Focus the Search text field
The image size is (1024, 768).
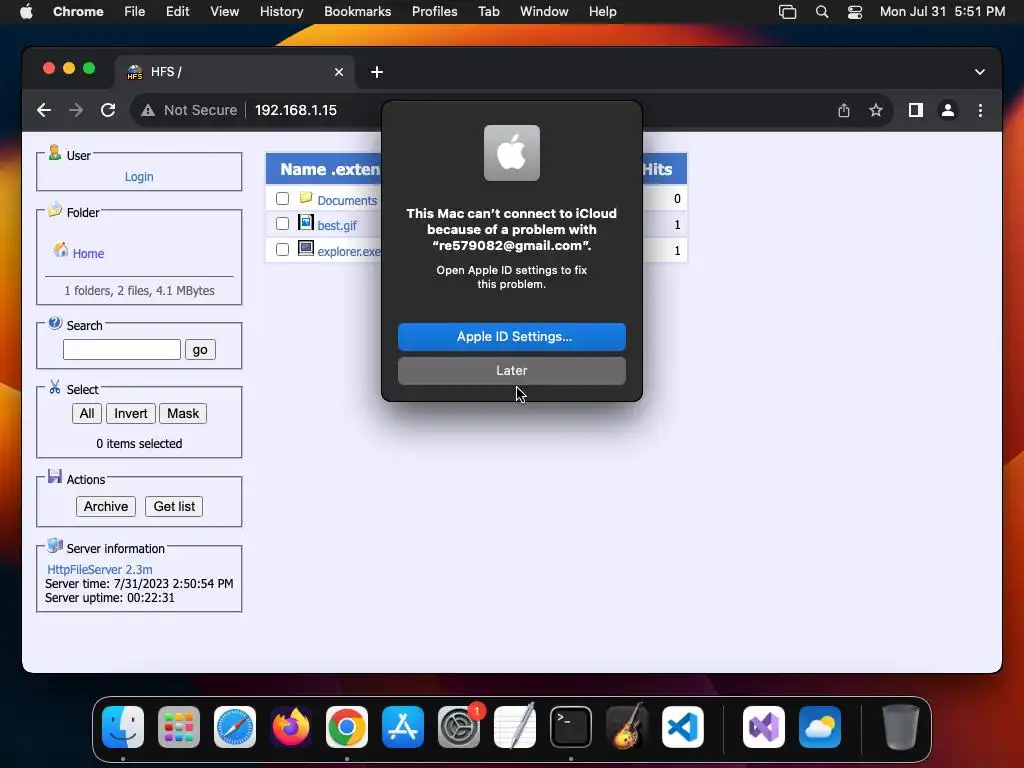121,349
